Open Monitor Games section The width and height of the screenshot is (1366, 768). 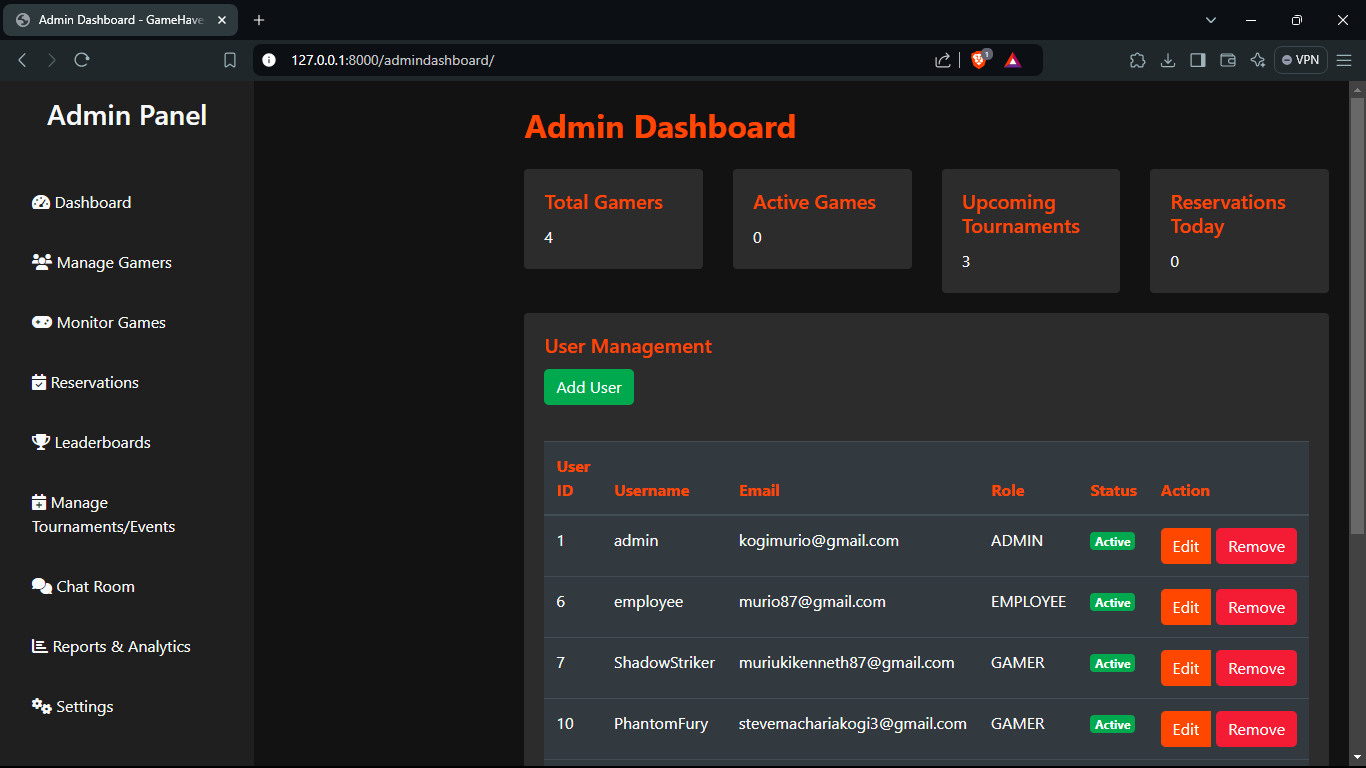[99, 322]
